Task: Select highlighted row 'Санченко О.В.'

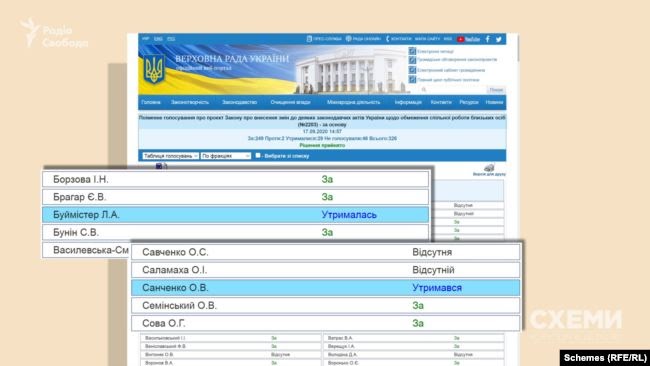Action: point(326,288)
